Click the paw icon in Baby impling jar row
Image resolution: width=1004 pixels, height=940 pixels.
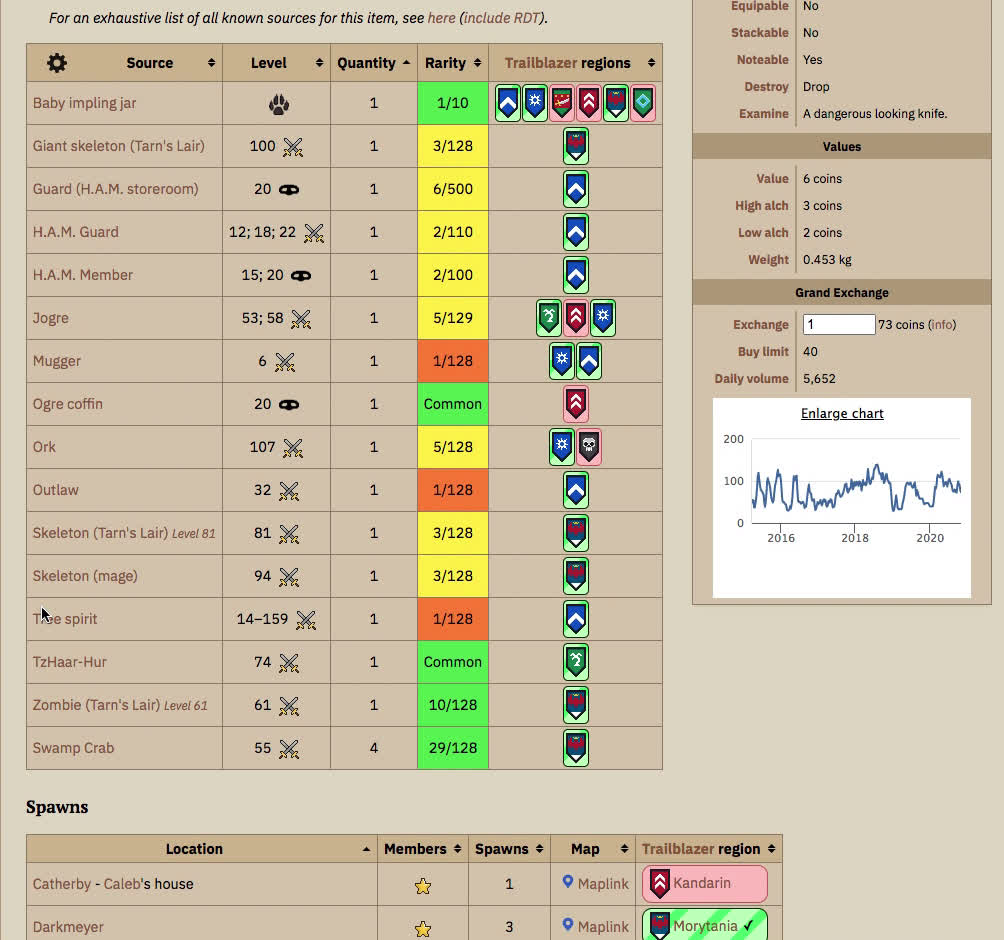[x=278, y=104]
